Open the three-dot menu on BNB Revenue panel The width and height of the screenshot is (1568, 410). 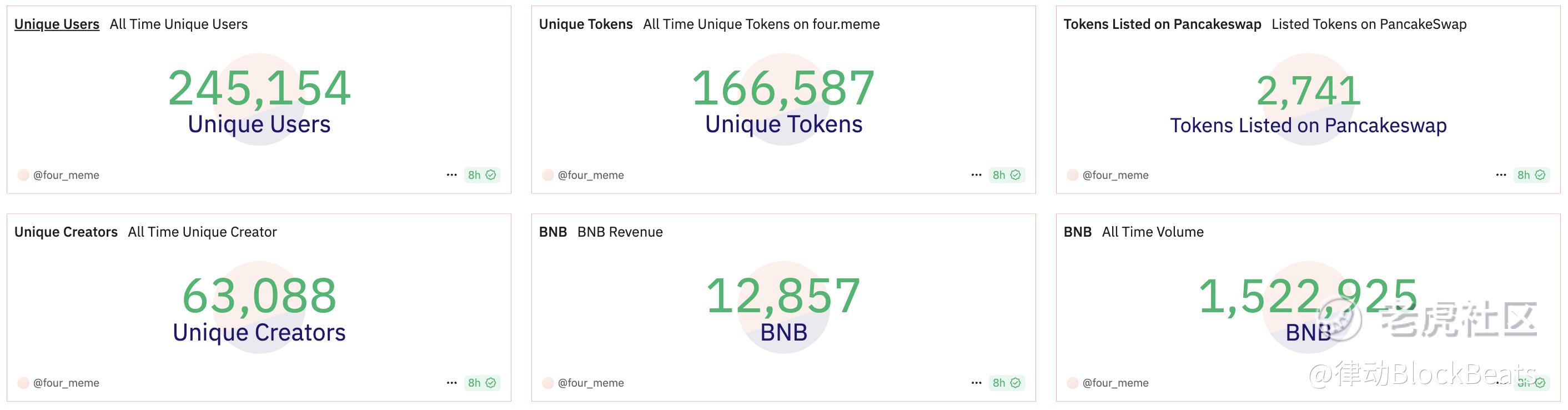976,383
